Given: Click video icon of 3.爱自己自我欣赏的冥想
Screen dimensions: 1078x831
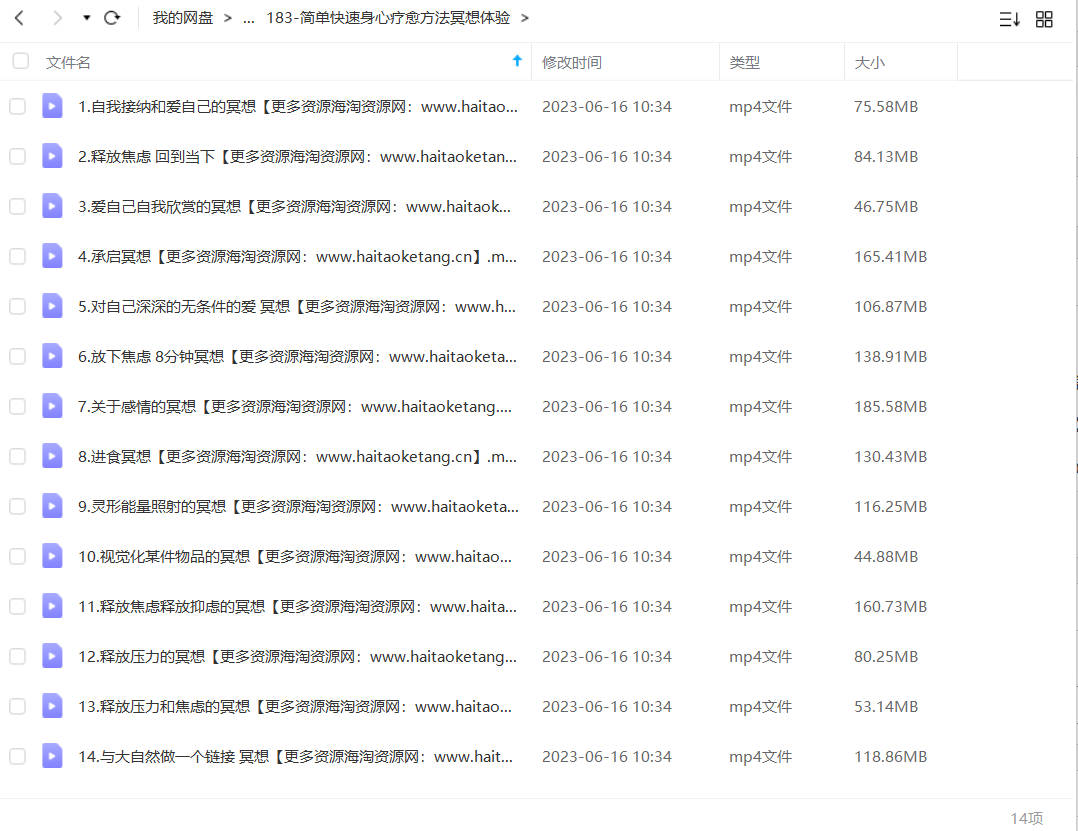Looking at the screenshot, I should pos(52,207).
